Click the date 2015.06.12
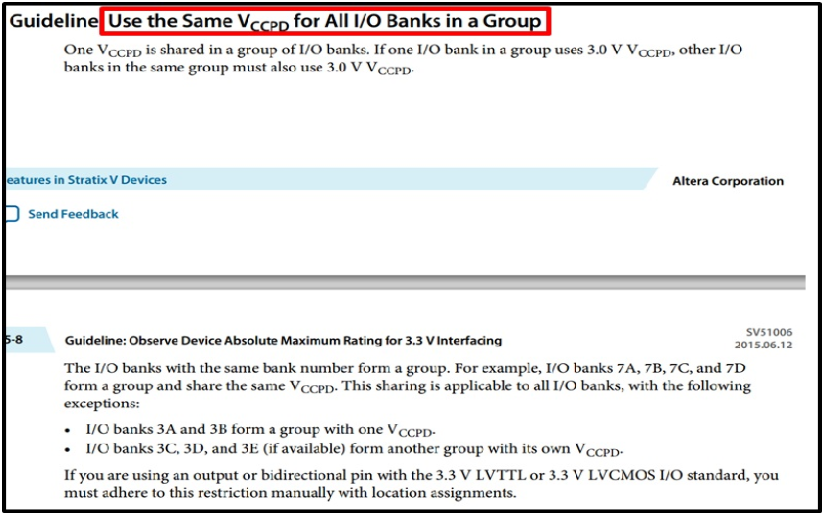 [762, 345]
